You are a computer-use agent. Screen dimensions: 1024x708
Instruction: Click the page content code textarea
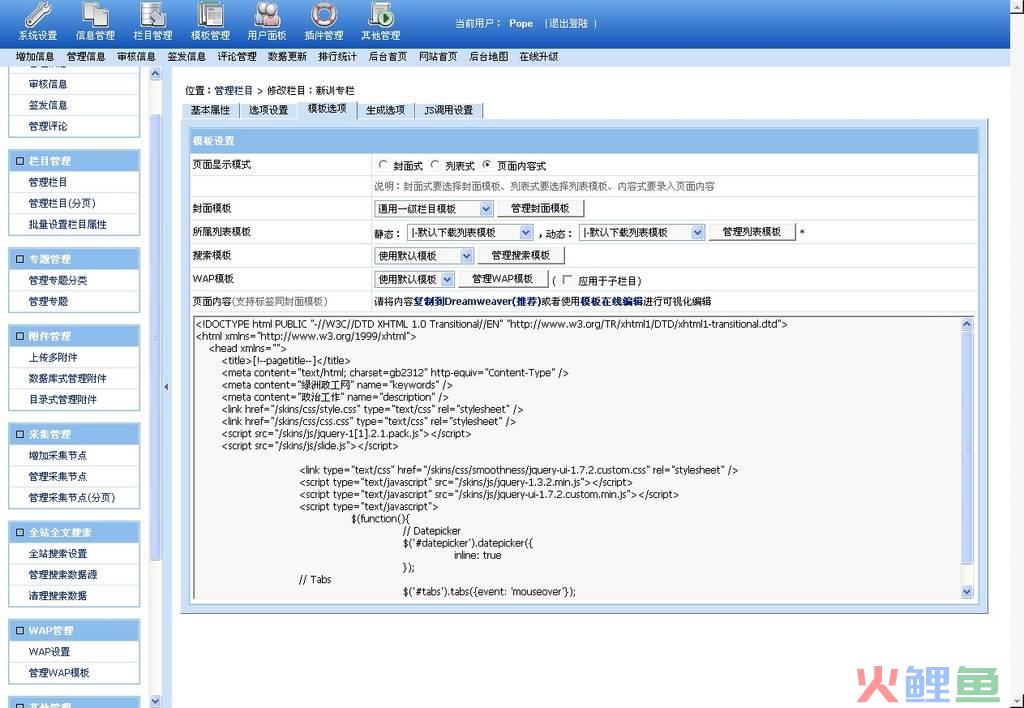(x=577, y=458)
